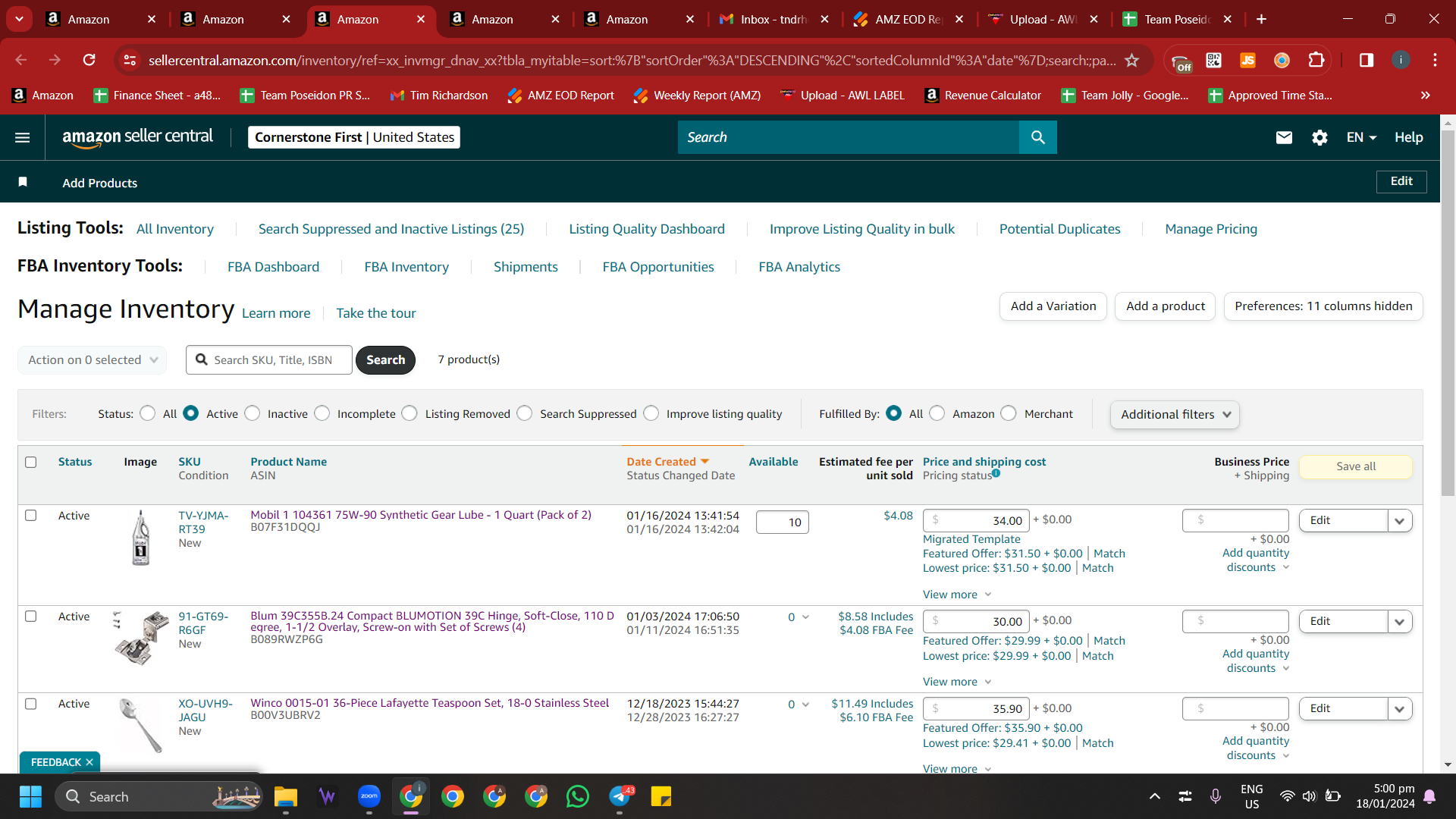Viewport: 1456px width, 819px height.
Task: Open the EN language dropdown
Action: [x=1361, y=137]
